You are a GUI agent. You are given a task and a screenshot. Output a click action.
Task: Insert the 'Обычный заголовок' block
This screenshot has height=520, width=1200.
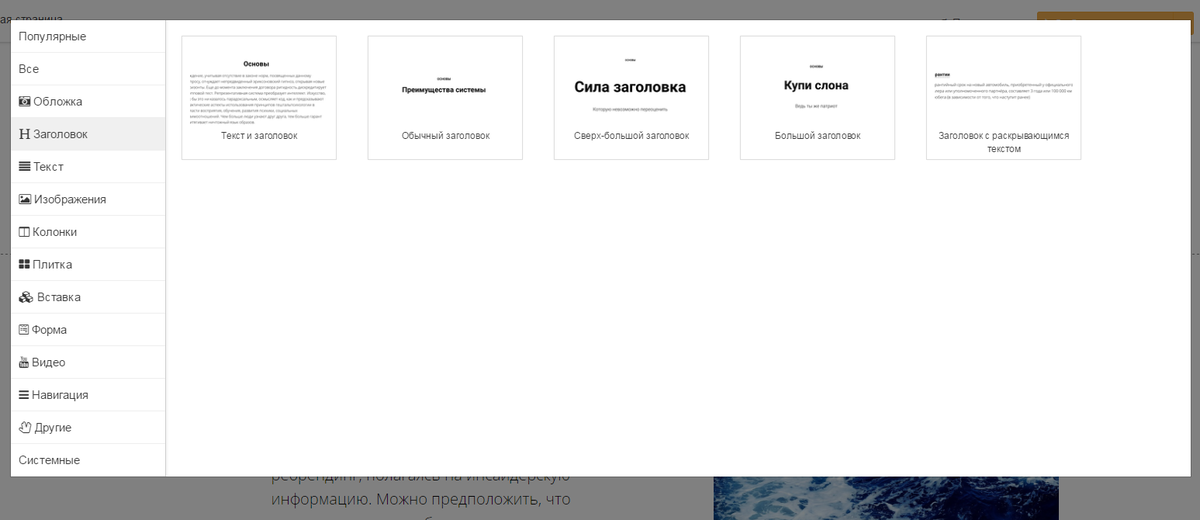[445, 97]
